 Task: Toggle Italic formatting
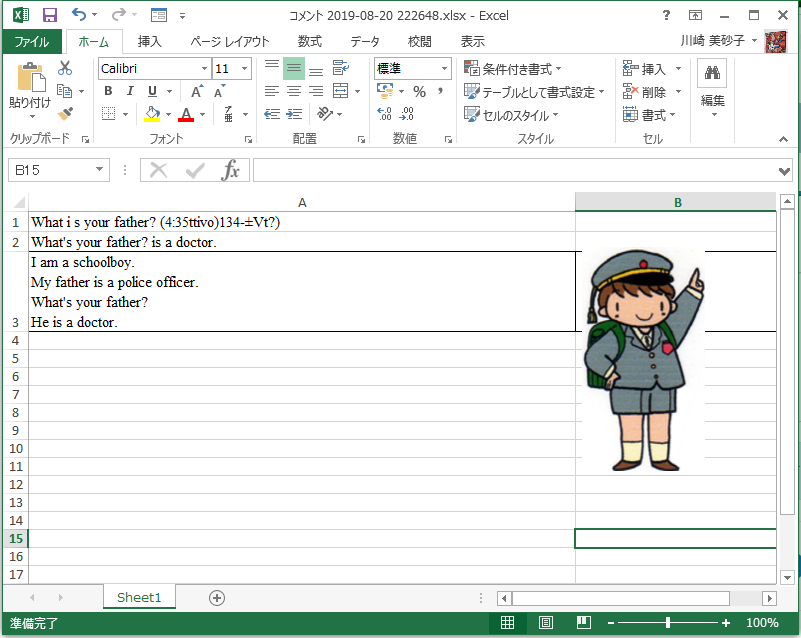point(130,91)
